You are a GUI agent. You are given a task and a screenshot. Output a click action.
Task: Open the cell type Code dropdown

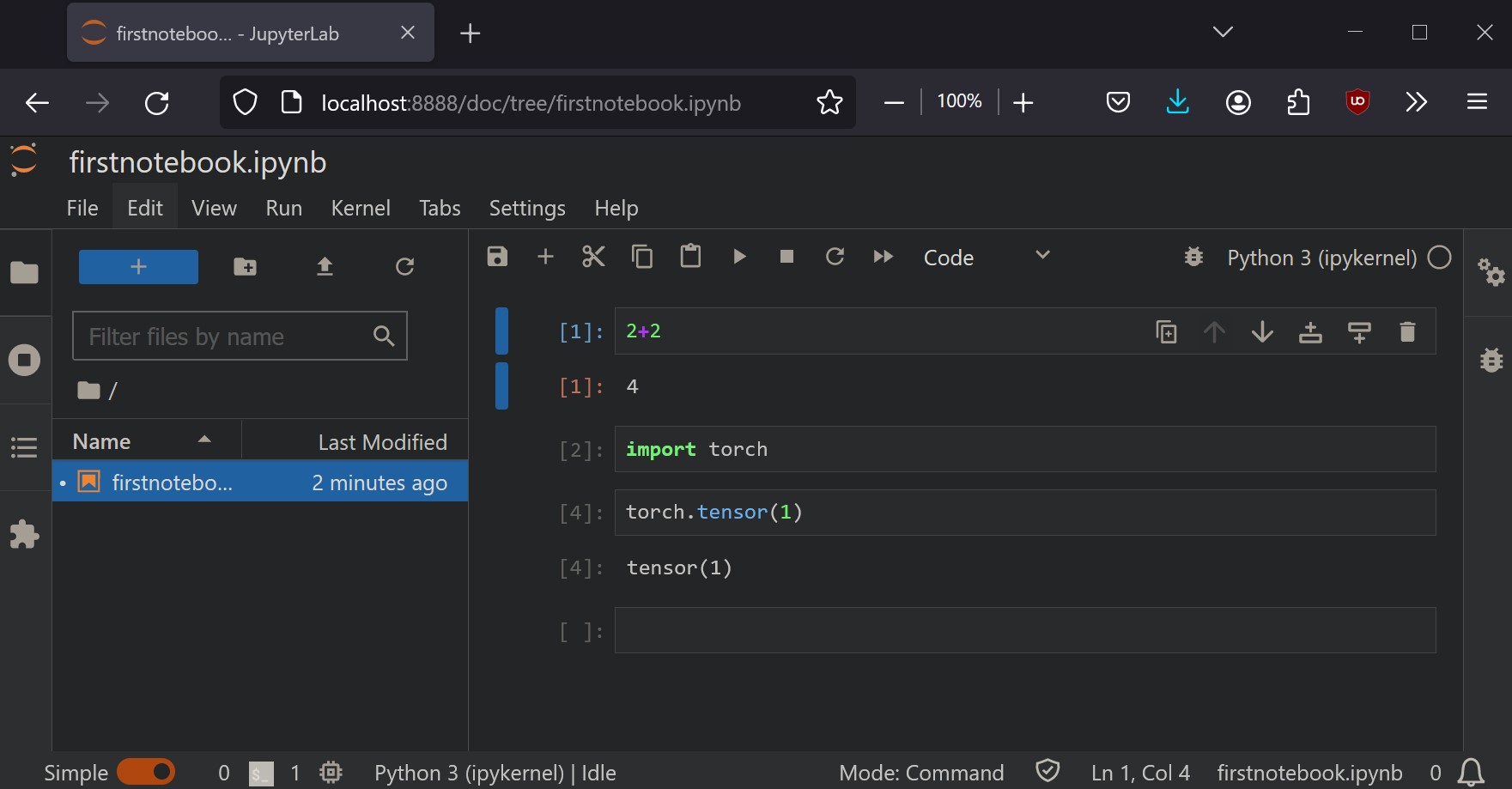click(x=987, y=257)
